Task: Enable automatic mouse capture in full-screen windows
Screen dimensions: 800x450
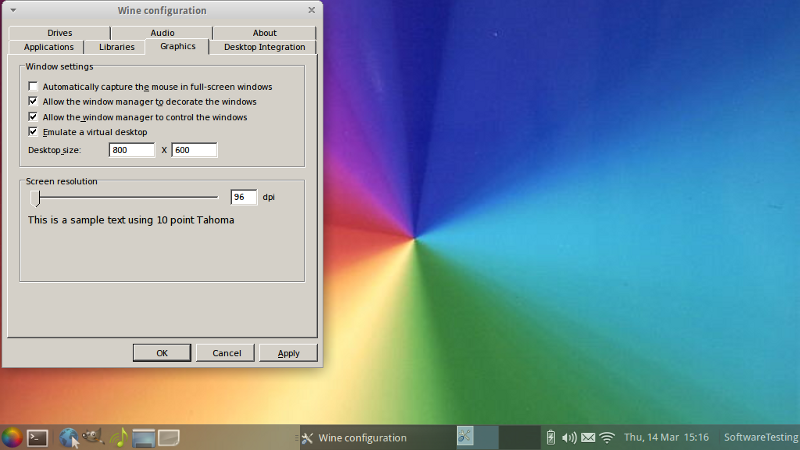Action: (x=33, y=86)
